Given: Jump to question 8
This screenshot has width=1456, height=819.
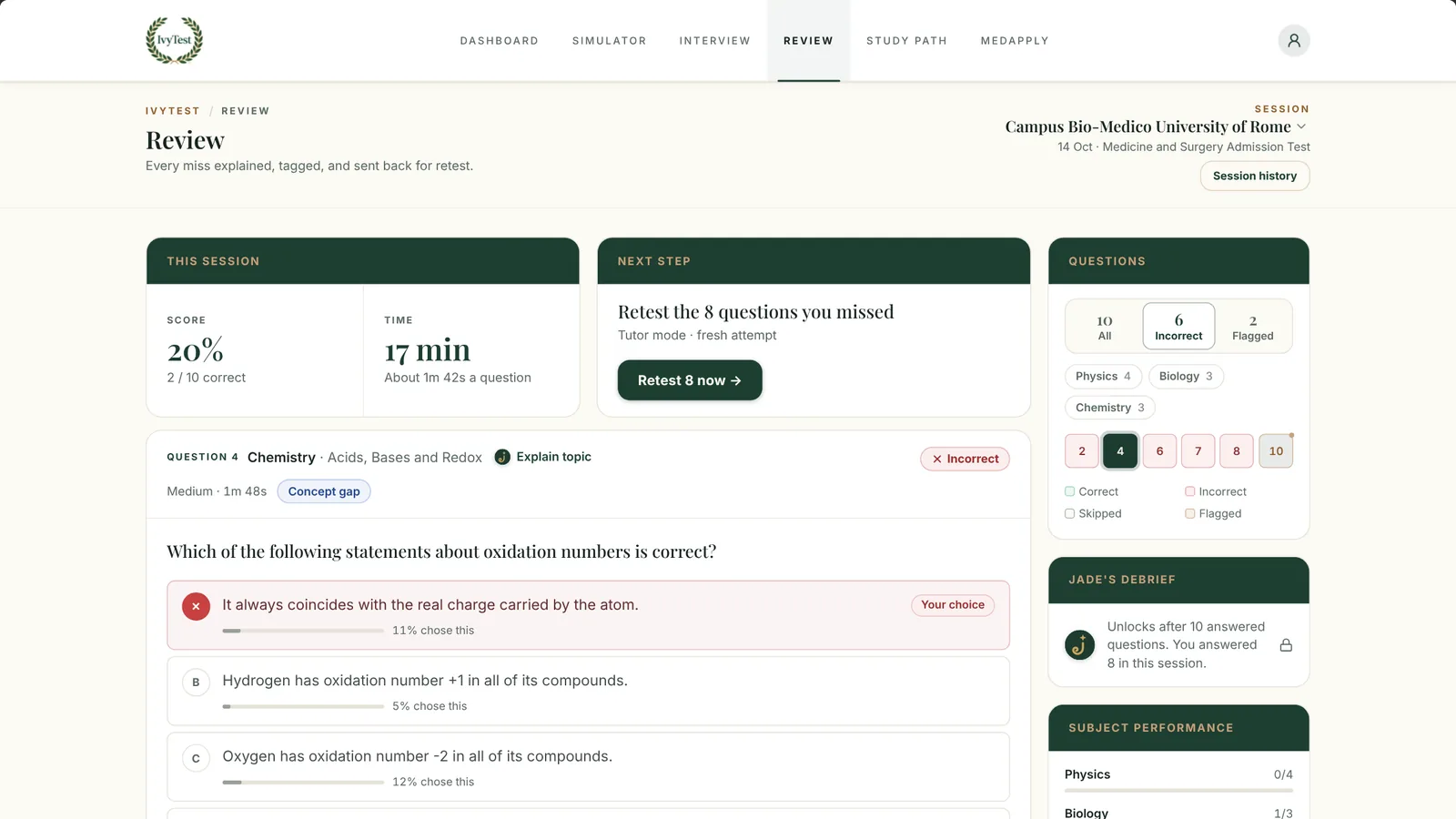Looking at the screenshot, I should click(x=1236, y=451).
